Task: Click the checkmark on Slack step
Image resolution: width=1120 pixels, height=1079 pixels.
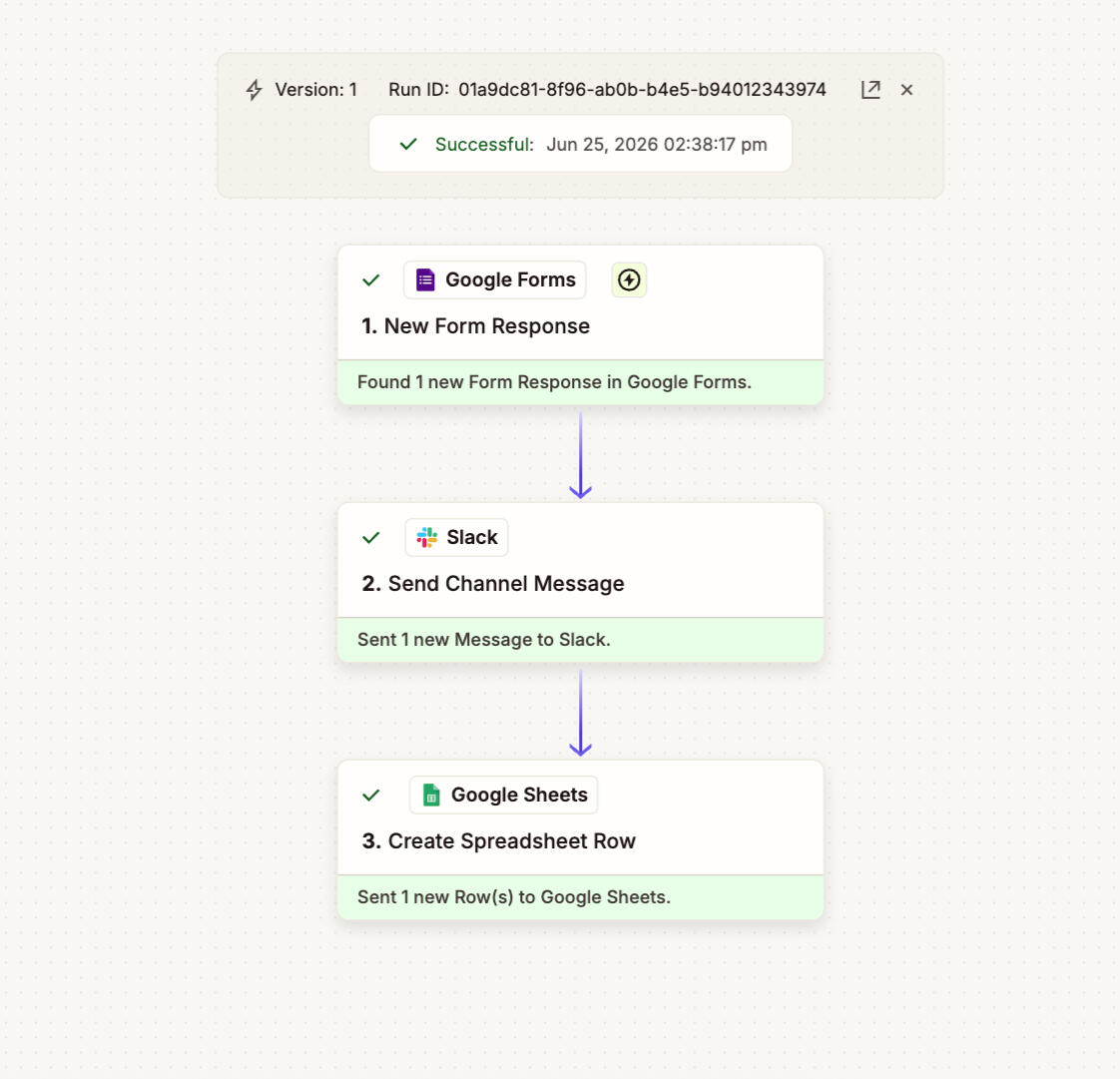Action: [370, 538]
